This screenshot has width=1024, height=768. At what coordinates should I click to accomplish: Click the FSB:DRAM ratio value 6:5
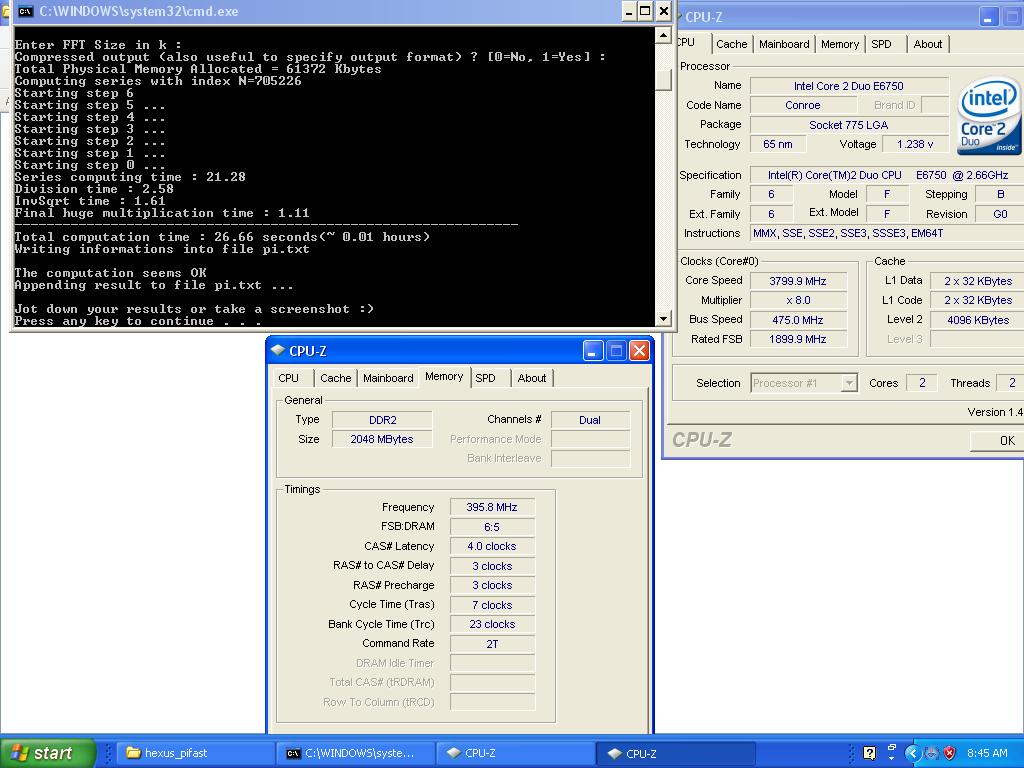pos(492,526)
